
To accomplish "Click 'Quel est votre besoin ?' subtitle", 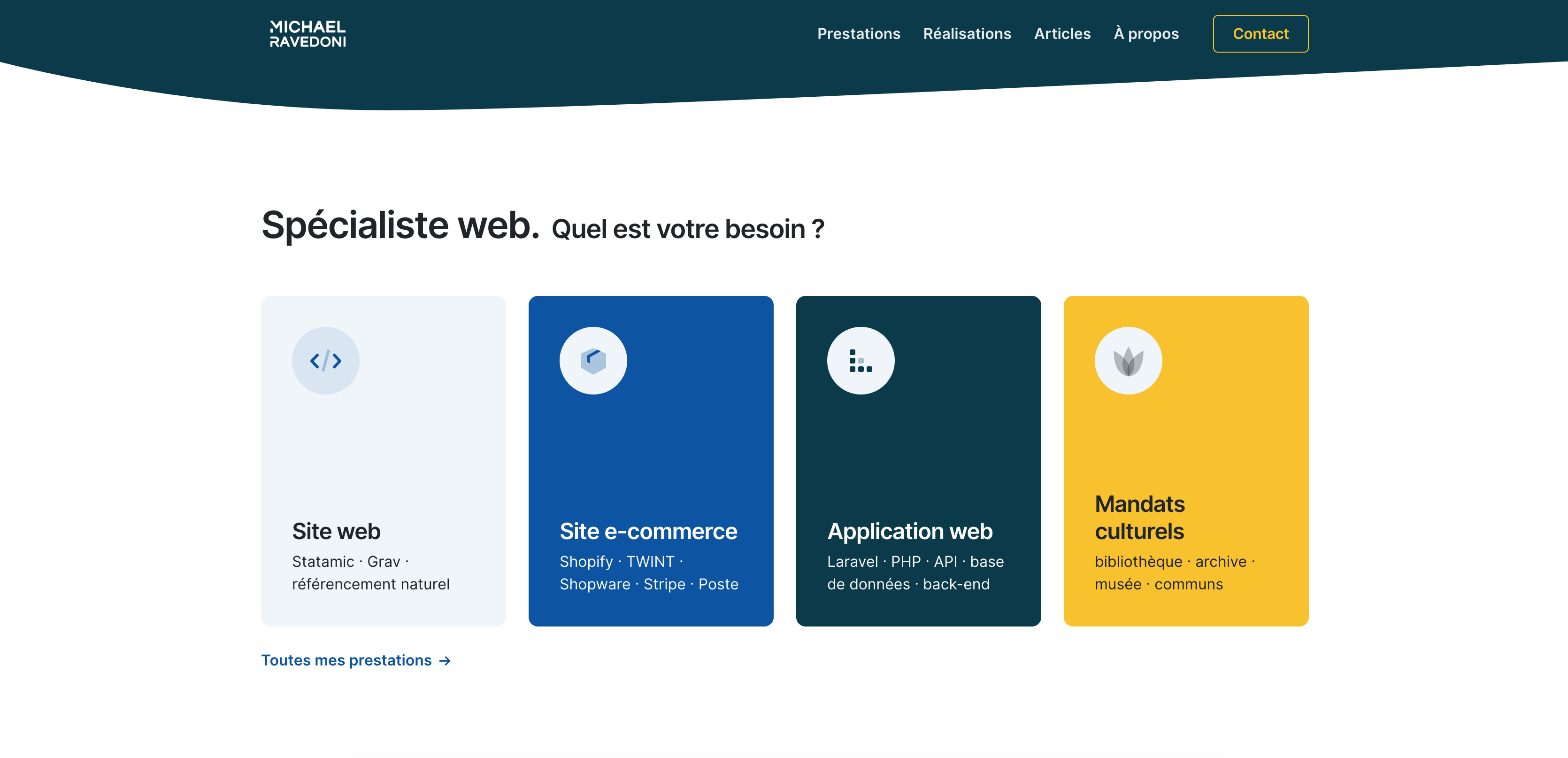I will 688,230.
